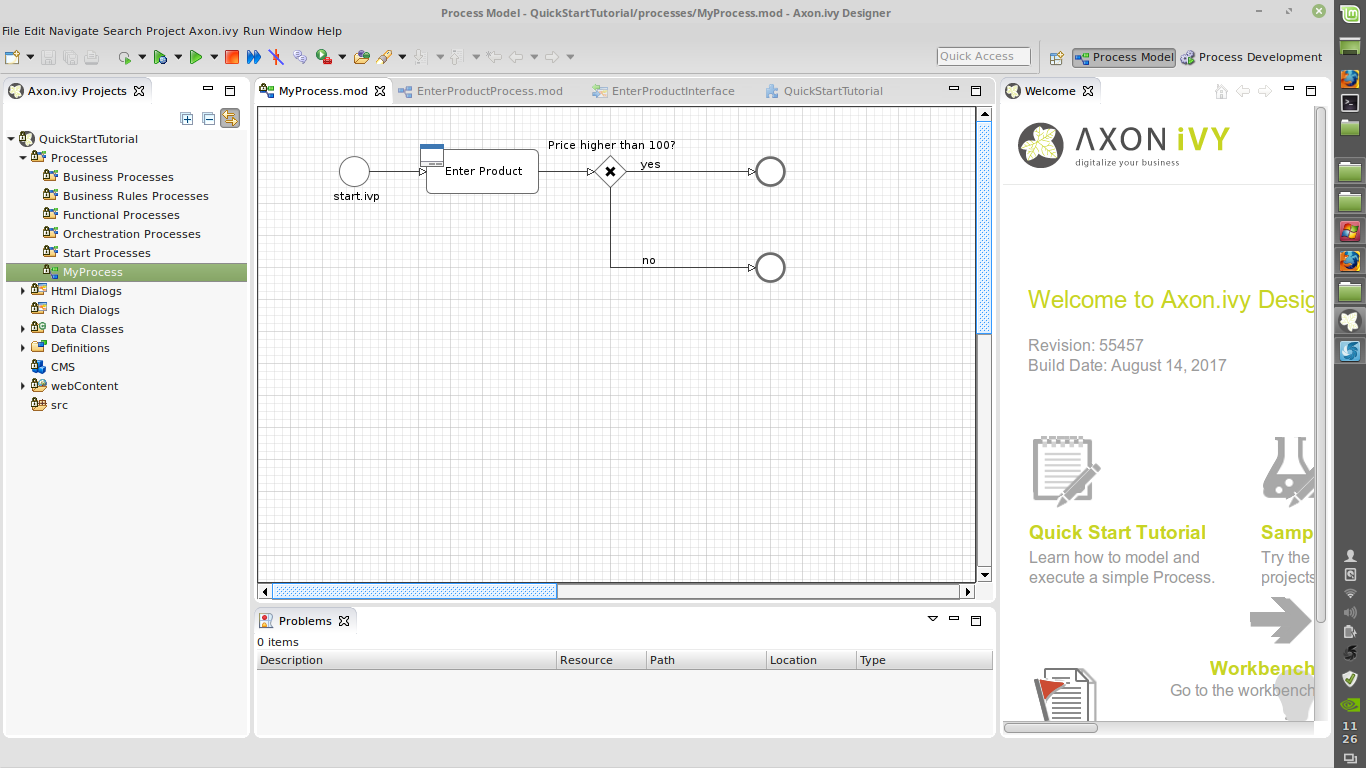Open the Linux Mint menu icon

pos(1350,14)
